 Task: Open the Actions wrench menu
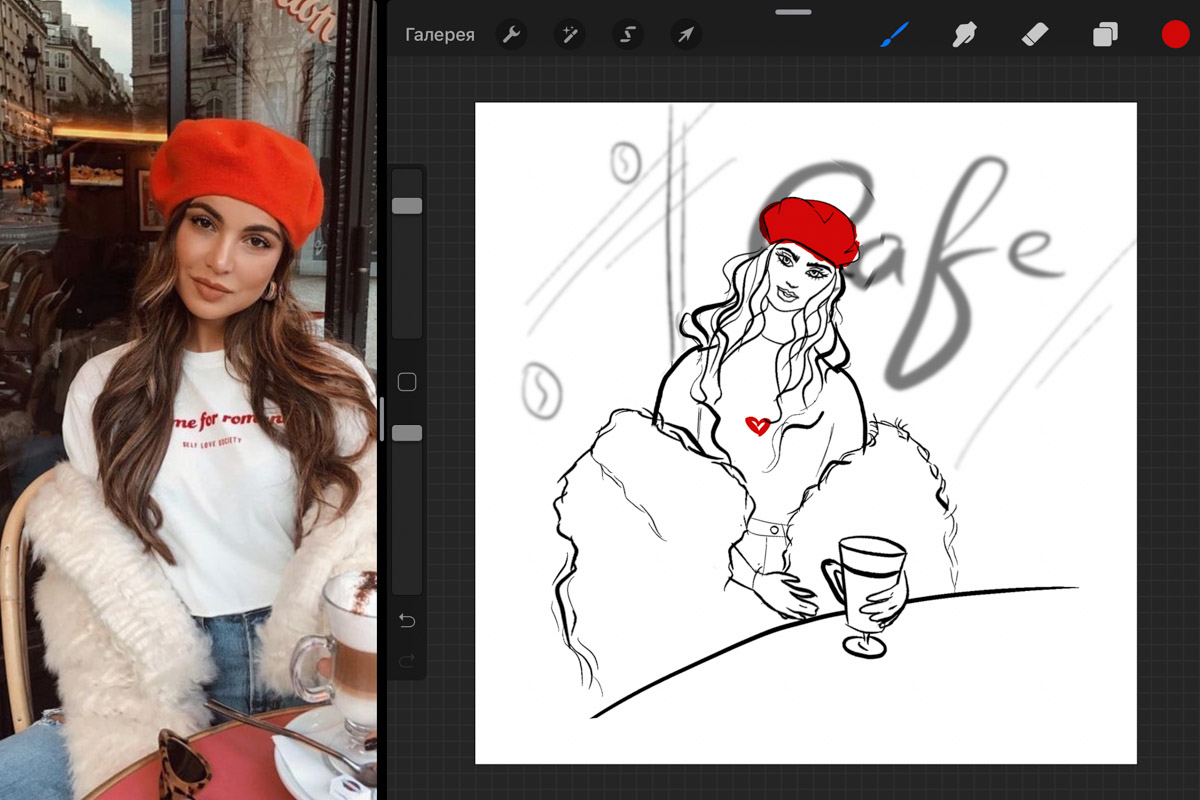(x=511, y=35)
